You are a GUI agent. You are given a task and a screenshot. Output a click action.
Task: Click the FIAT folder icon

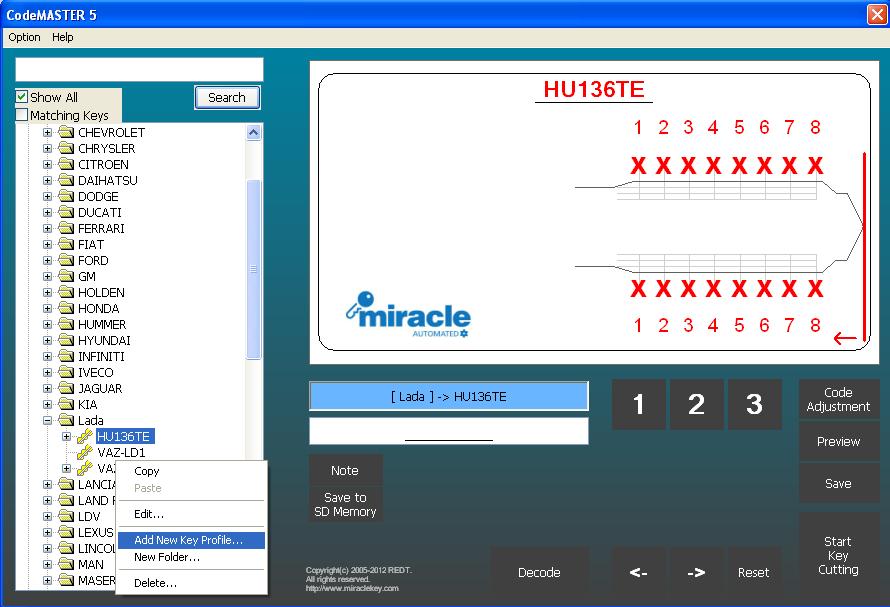[x=66, y=244]
